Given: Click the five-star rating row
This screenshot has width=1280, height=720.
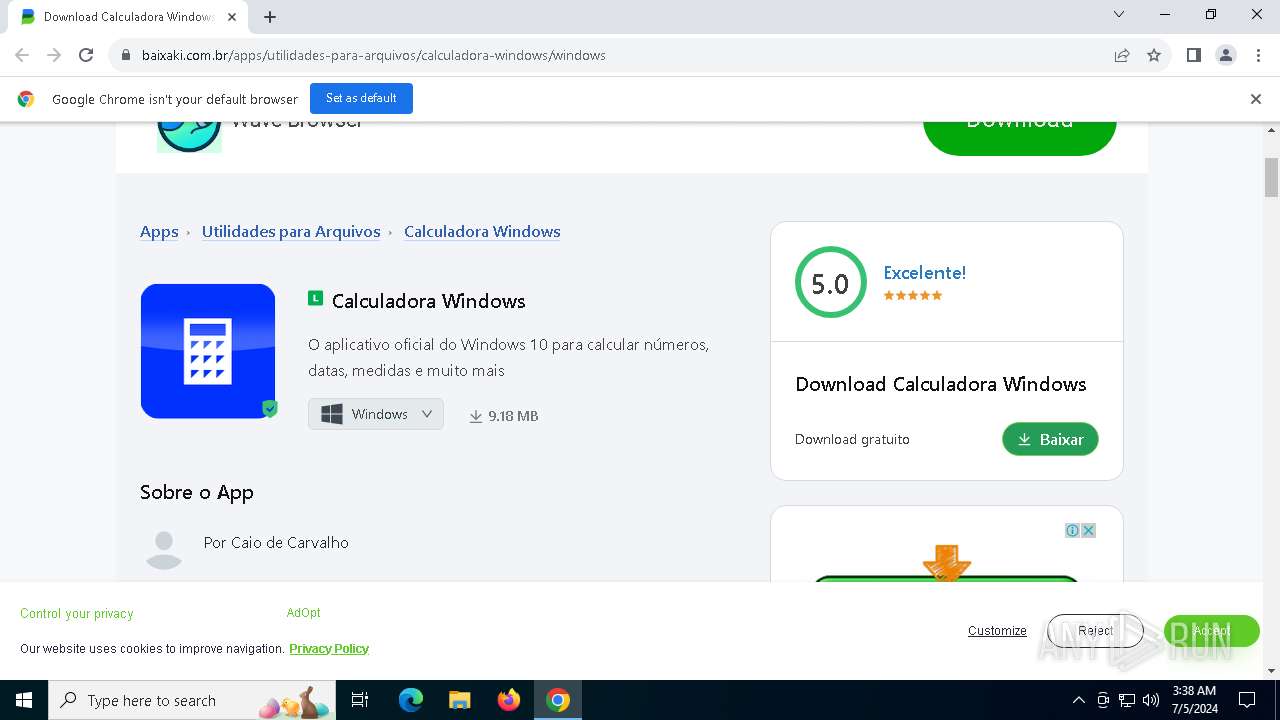Looking at the screenshot, I should pyautogui.click(x=913, y=296).
